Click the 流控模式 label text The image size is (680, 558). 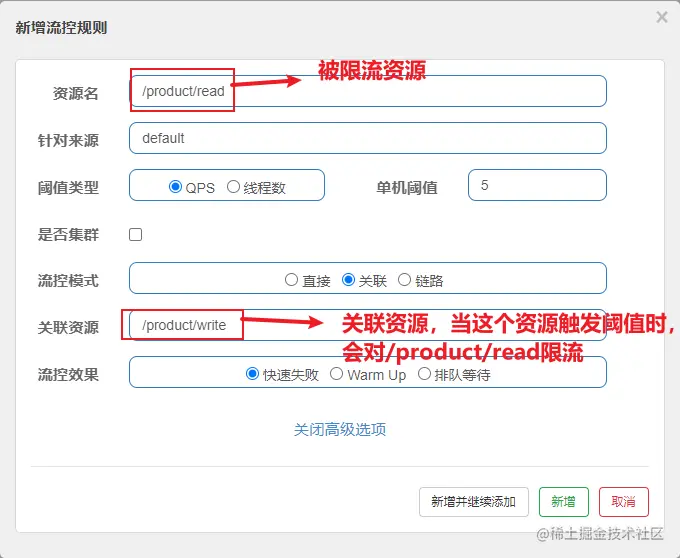click(68, 281)
